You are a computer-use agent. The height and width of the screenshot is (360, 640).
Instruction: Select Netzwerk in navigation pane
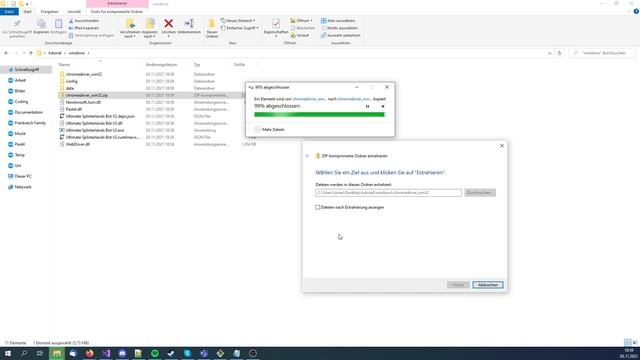(23, 187)
